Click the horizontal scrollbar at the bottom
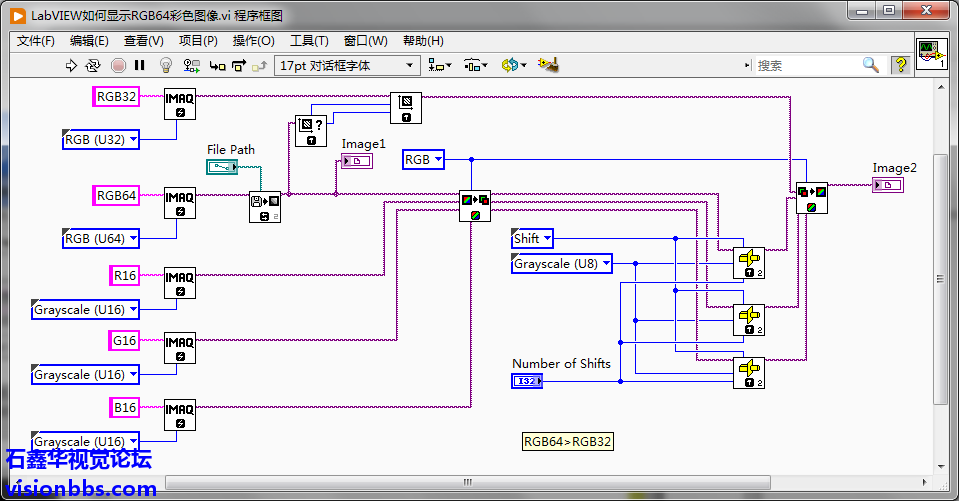 pos(468,482)
